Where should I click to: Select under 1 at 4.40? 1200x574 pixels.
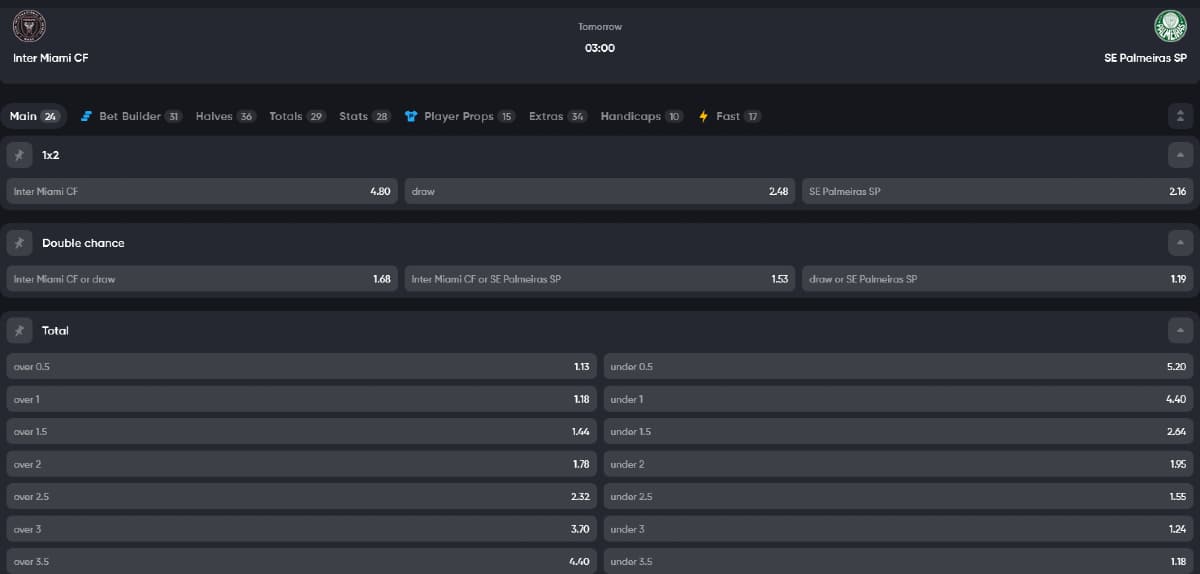point(898,399)
